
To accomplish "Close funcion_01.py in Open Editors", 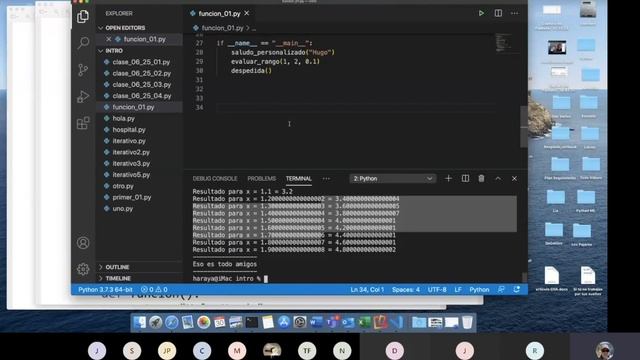I will 109,39.
